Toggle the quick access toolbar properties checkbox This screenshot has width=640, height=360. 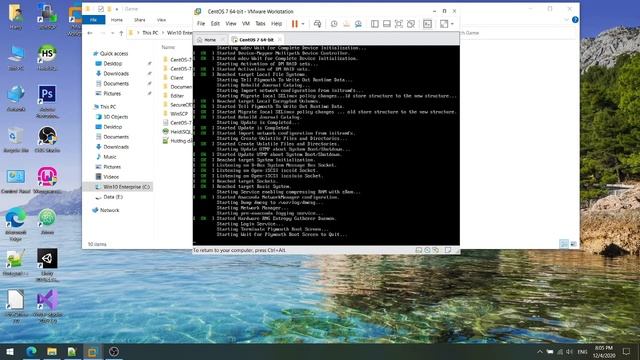(x=101, y=9)
